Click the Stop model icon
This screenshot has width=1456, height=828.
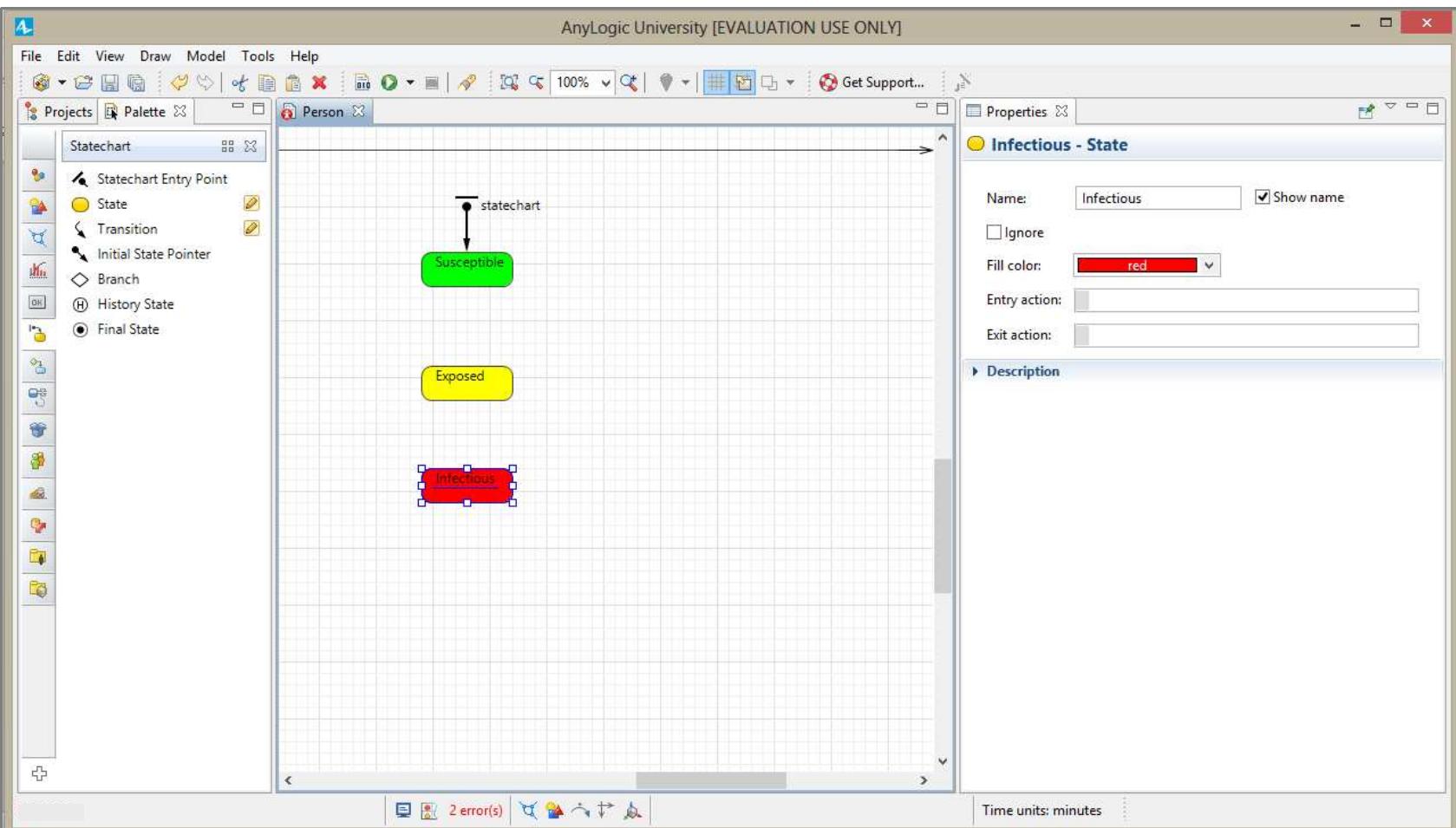pyautogui.click(x=431, y=83)
